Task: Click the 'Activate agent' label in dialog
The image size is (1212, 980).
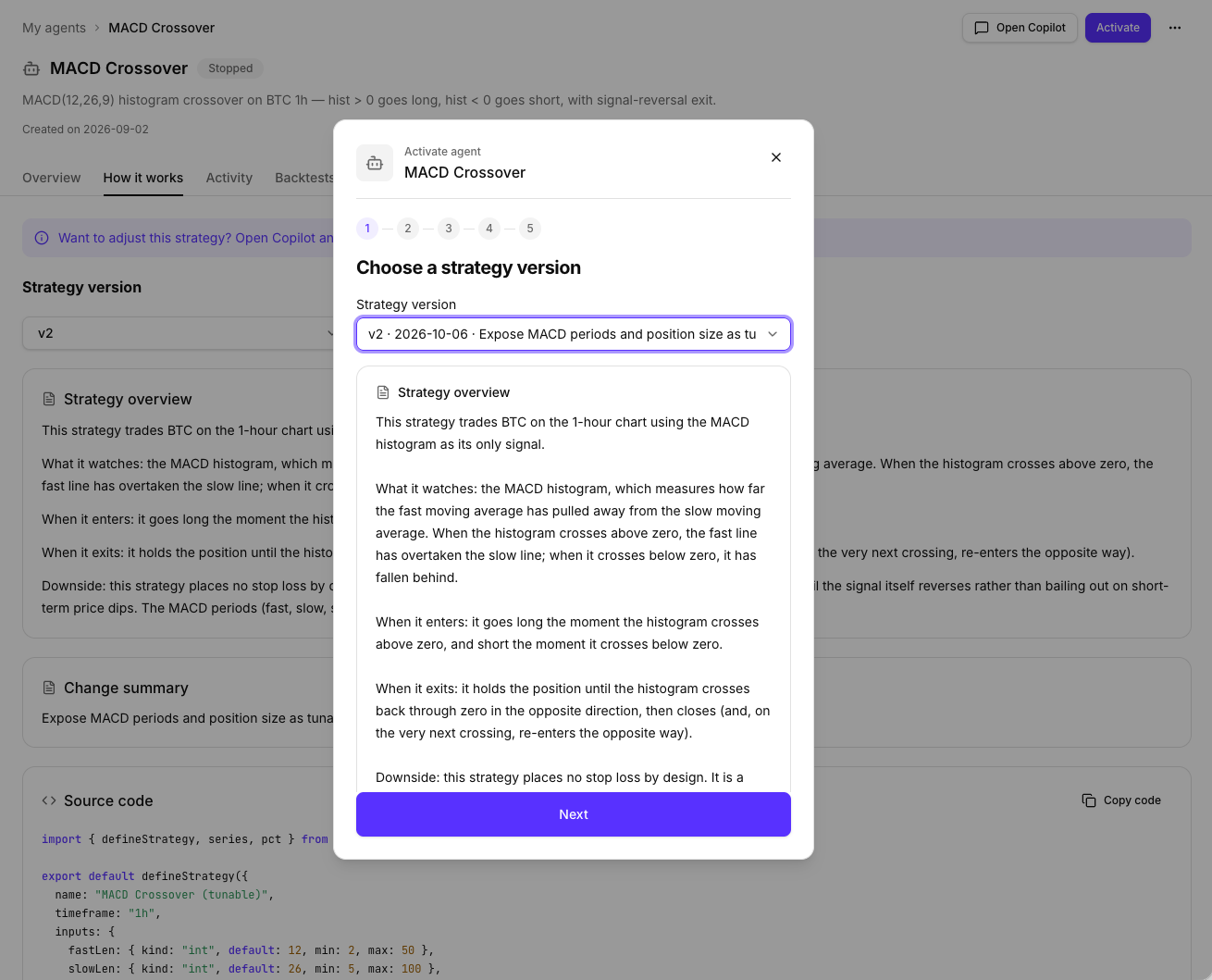Action: coord(442,152)
